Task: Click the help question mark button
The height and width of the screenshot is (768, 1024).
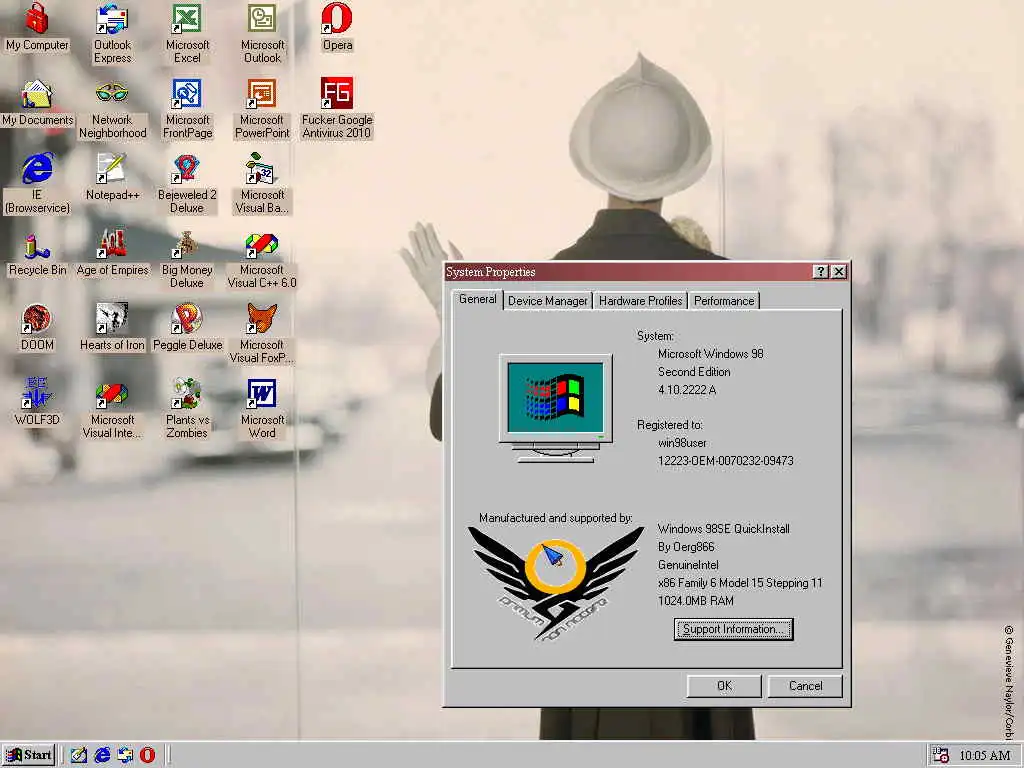Action: click(x=821, y=272)
